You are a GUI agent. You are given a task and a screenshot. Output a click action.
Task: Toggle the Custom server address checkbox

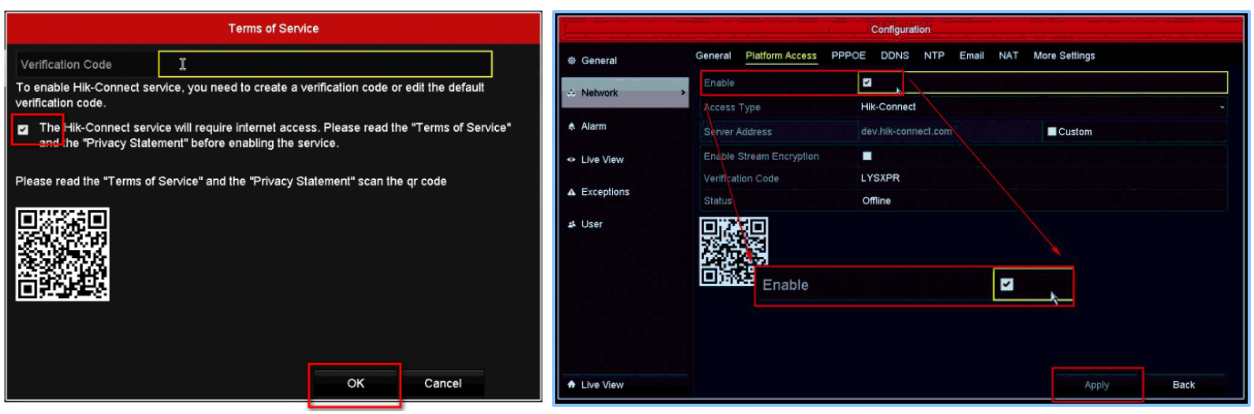(1052, 131)
